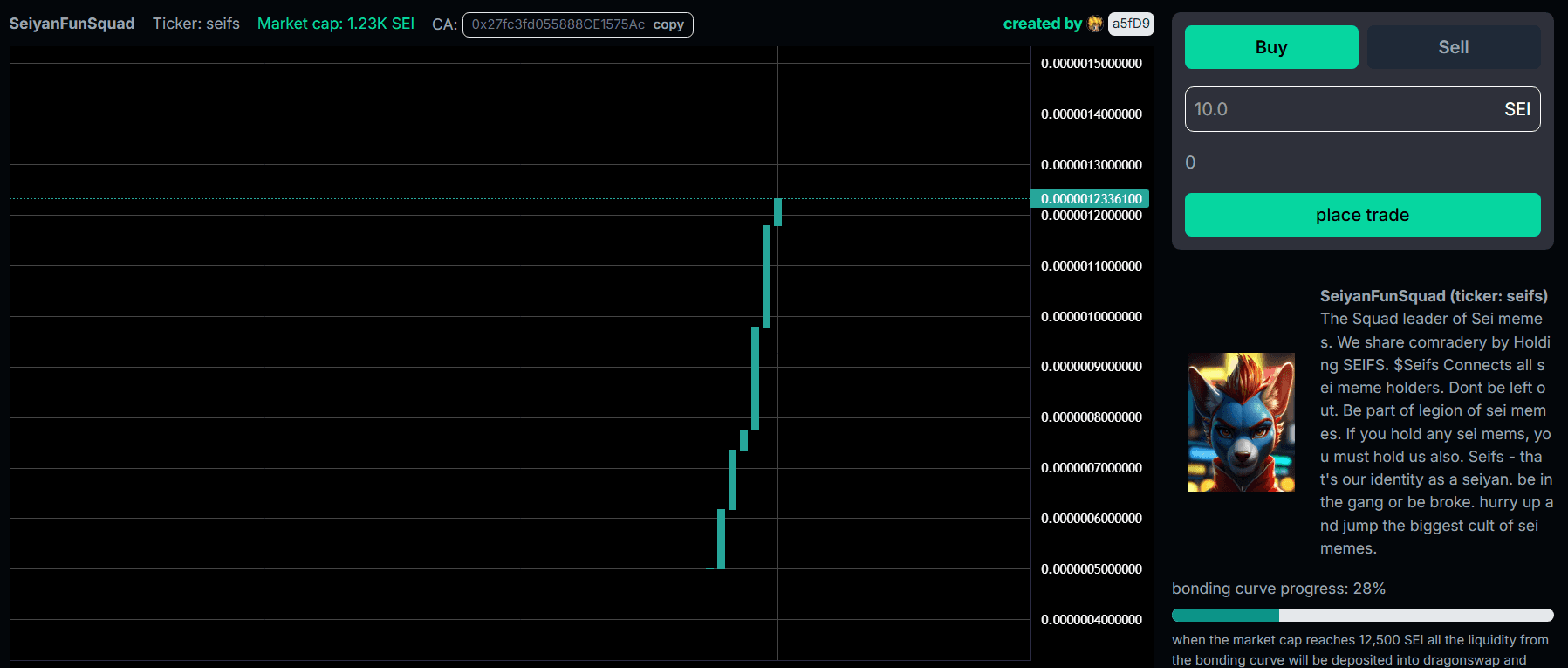1568x668 pixels.
Task: Click the 0.0000013000000 price axis label
Action: point(1092,164)
